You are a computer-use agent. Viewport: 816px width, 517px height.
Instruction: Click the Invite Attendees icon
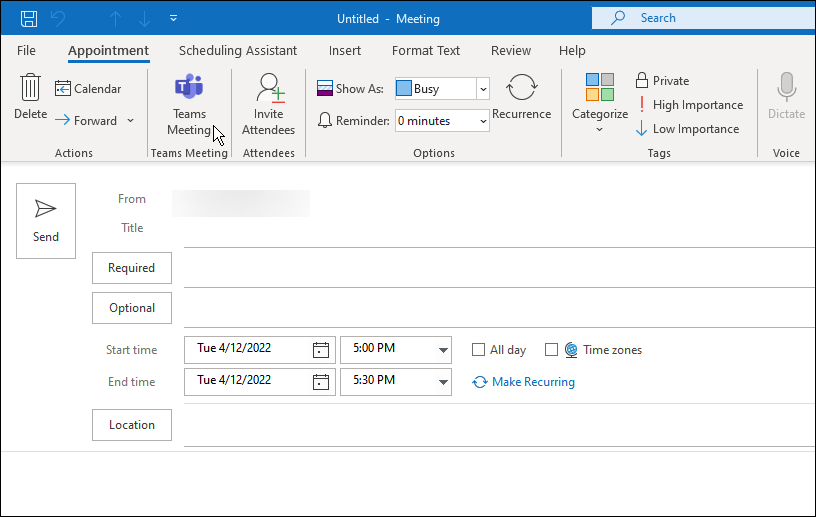269,88
